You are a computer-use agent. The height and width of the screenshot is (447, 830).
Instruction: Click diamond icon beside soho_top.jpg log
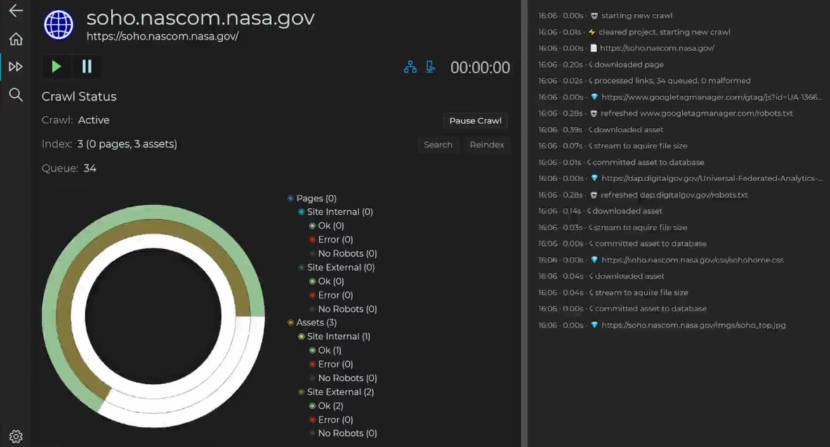click(594, 325)
